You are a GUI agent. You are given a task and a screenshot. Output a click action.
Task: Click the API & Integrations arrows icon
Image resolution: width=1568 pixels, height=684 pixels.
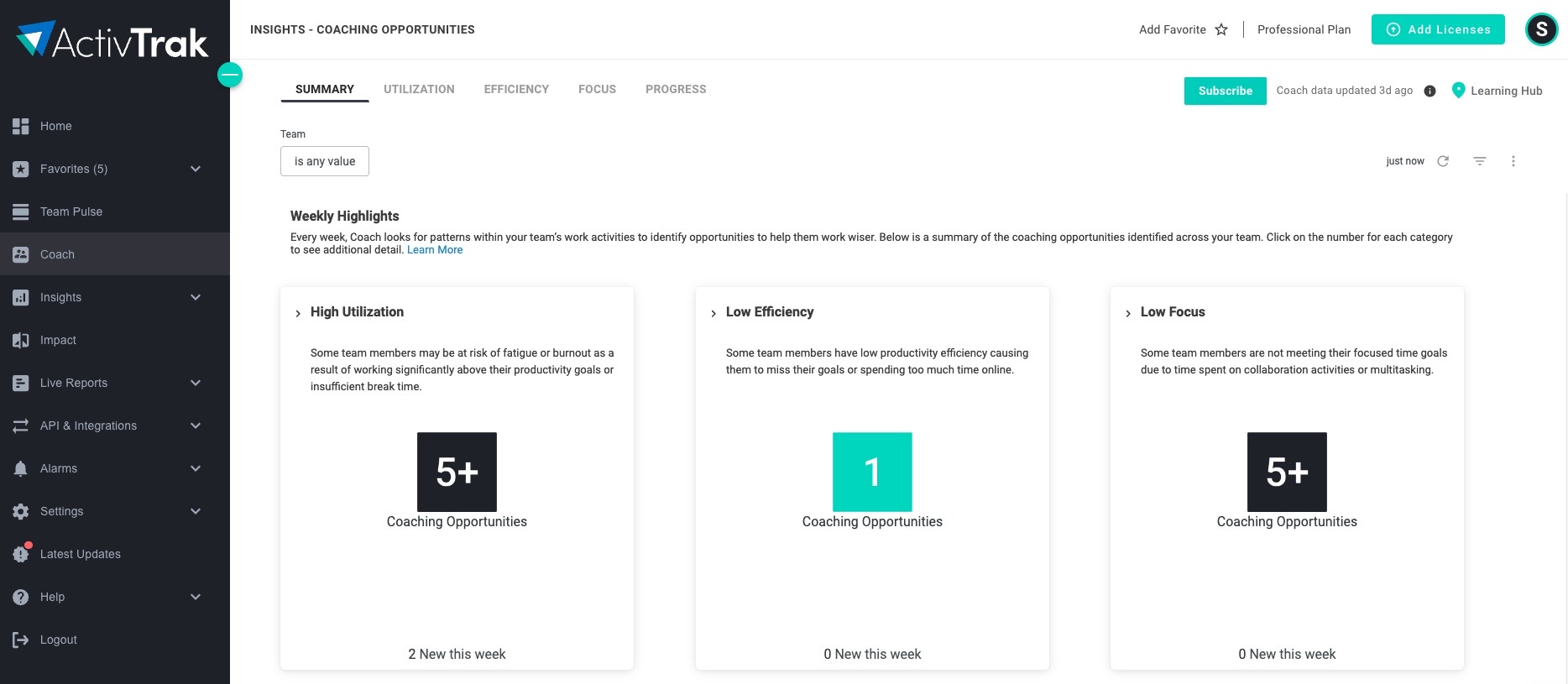pos(21,426)
